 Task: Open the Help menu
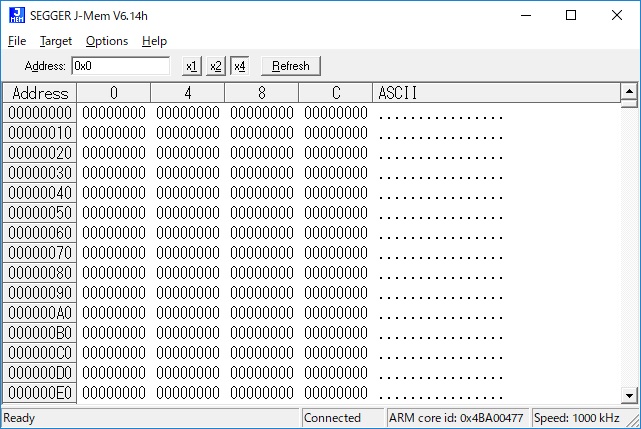click(x=154, y=41)
